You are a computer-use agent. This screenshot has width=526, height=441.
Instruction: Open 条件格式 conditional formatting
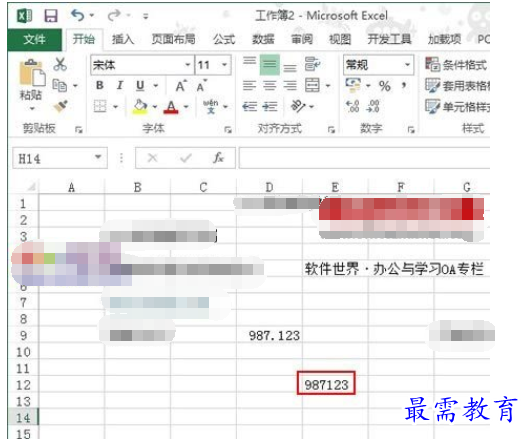pyautogui.click(x=456, y=64)
